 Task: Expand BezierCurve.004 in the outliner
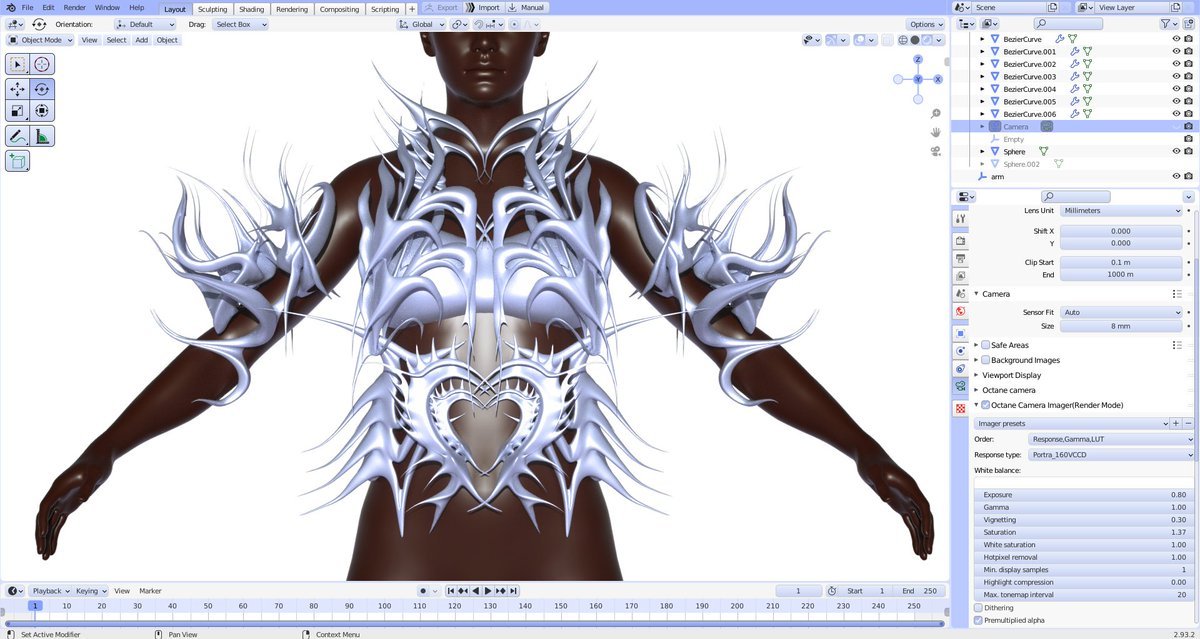tap(982, 89)
